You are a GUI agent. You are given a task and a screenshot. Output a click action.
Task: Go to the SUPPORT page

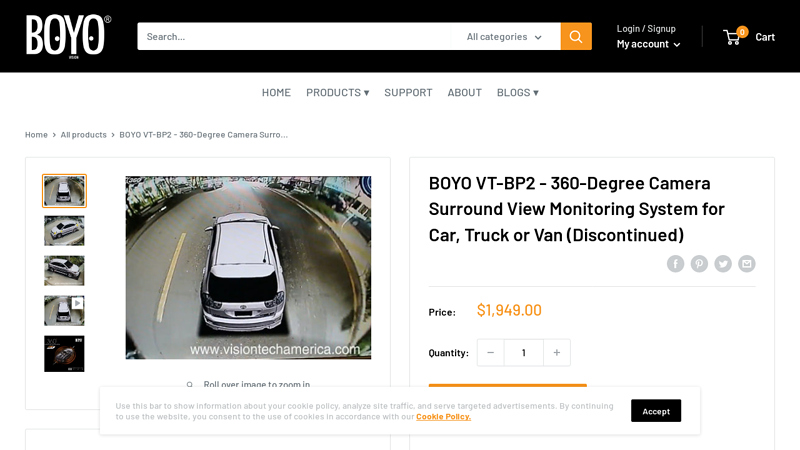tap(408, 92)
